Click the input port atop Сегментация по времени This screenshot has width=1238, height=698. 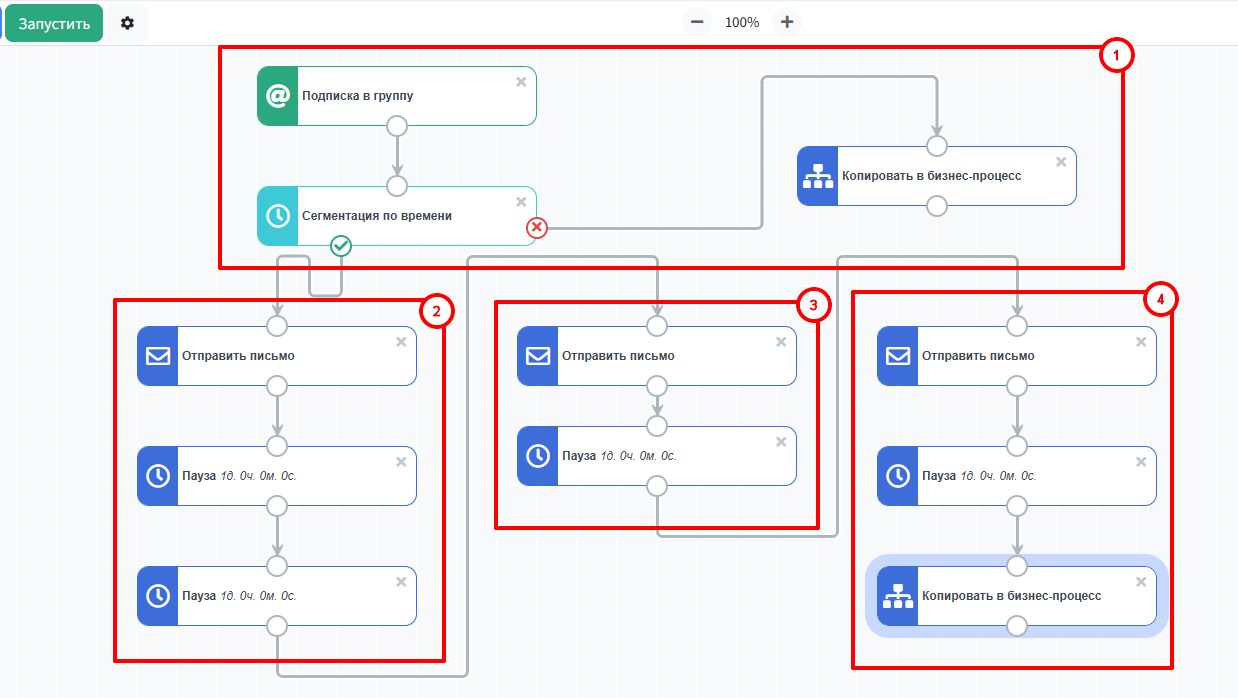click(x=397, y=186)
